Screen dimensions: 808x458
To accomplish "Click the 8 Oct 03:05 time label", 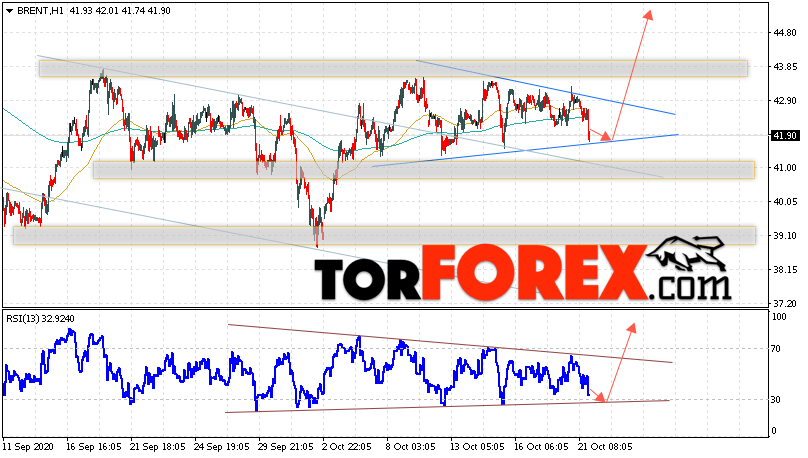I will [x=411, y=447].
